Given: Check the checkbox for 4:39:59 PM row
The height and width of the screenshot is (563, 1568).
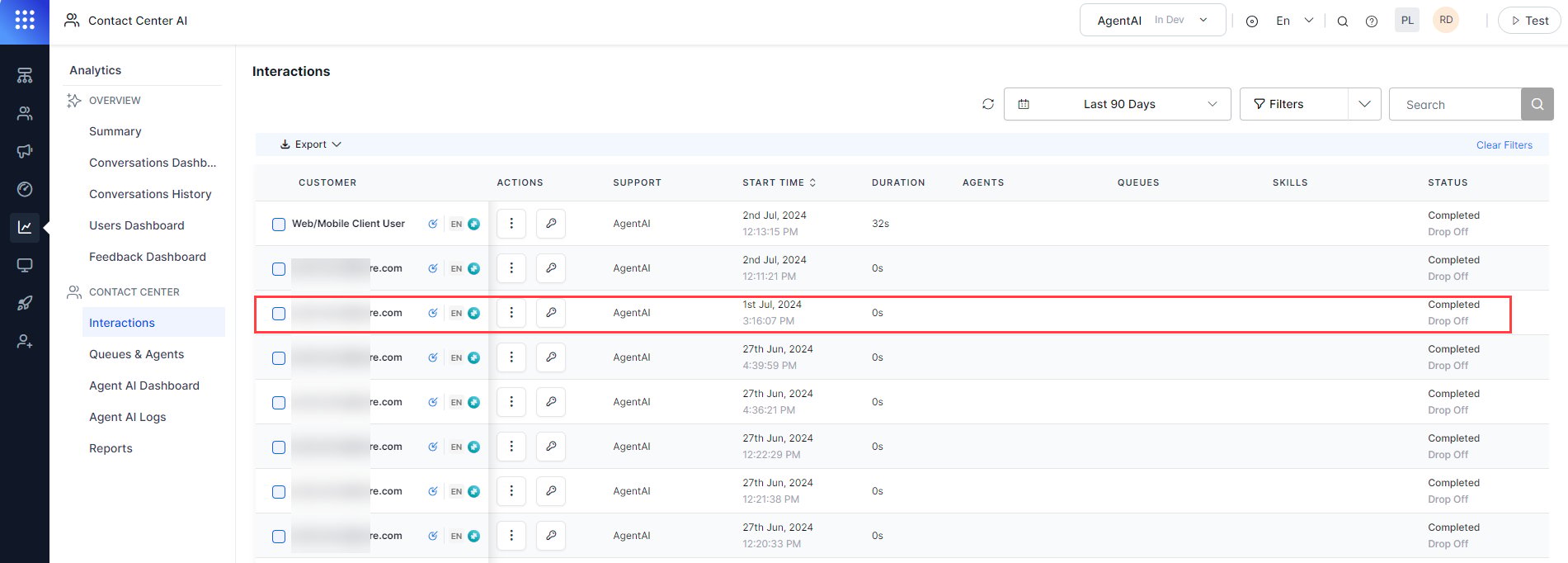Looking at the screenshot, I should coord(279,358).
